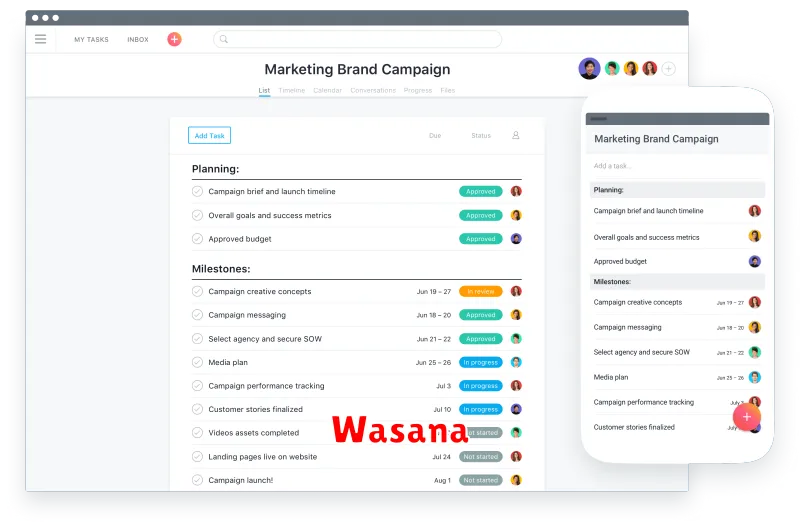This screenshot has height=527, width=800.
Task: Click the Jul 24 due date
Action: tap(442, 457)
